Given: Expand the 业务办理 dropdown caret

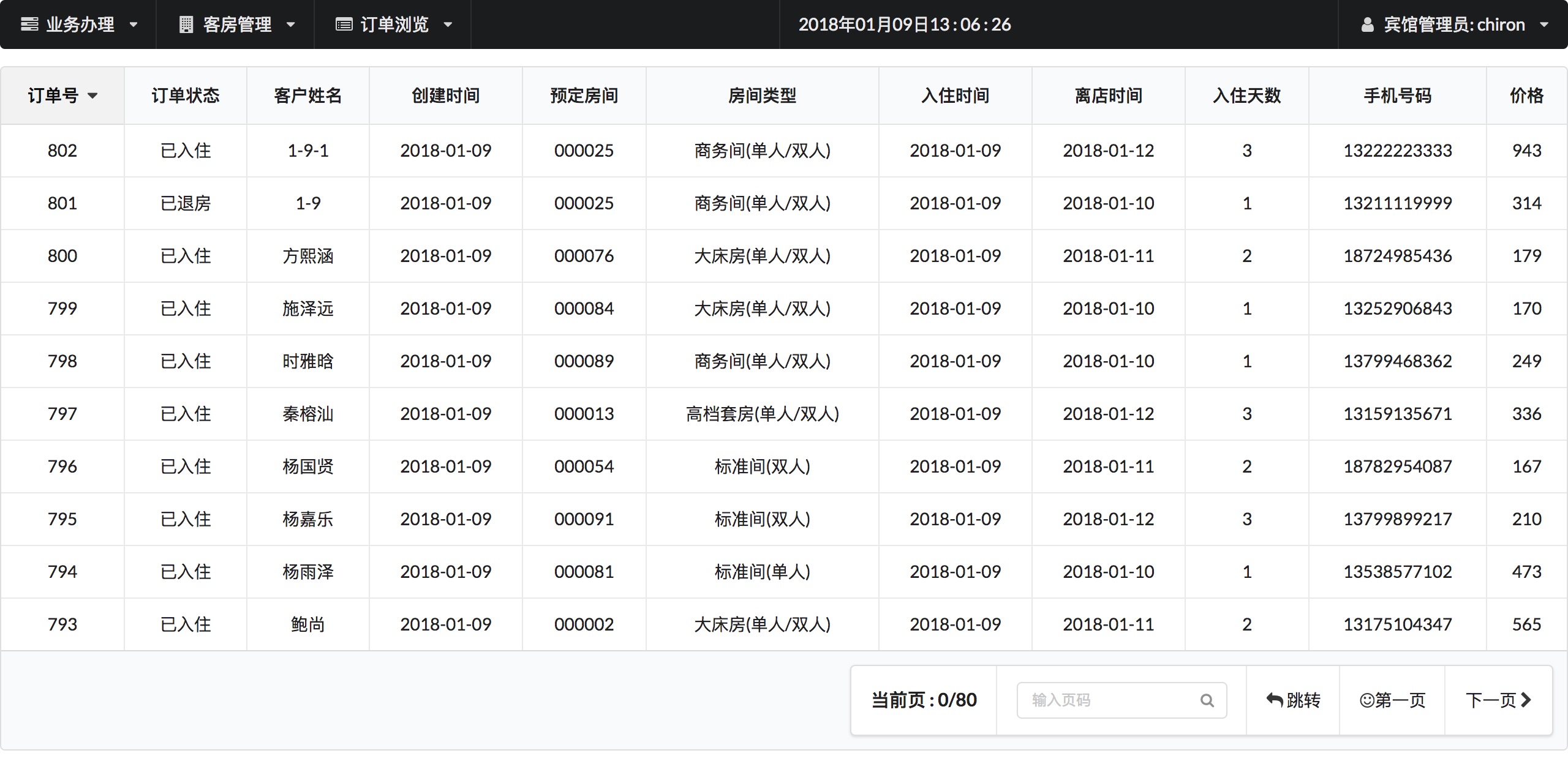Looking at the screenshot, I should (x=134, y=25).
